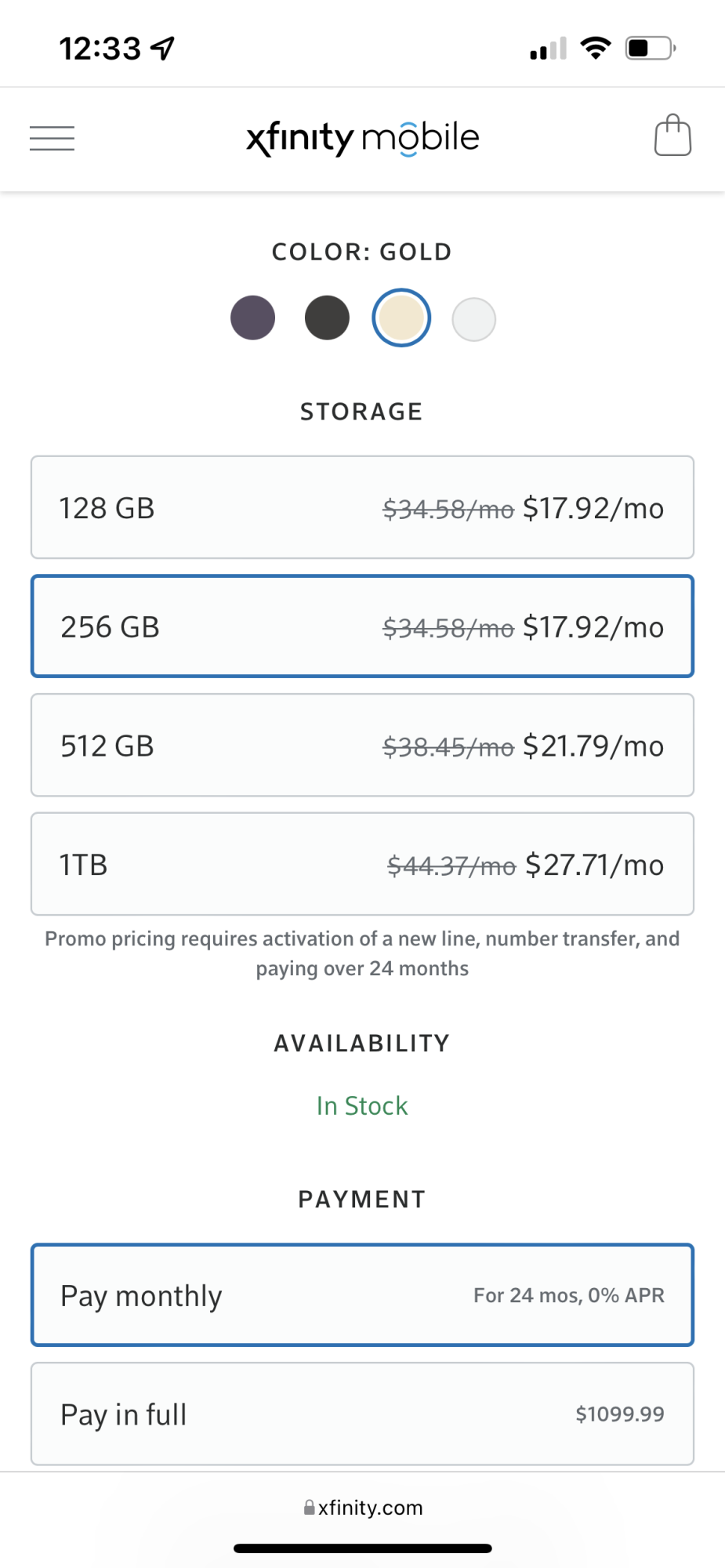
Task: Choose the 512 GB storage option
Action: pyautogui.click(x=362, y=745)
